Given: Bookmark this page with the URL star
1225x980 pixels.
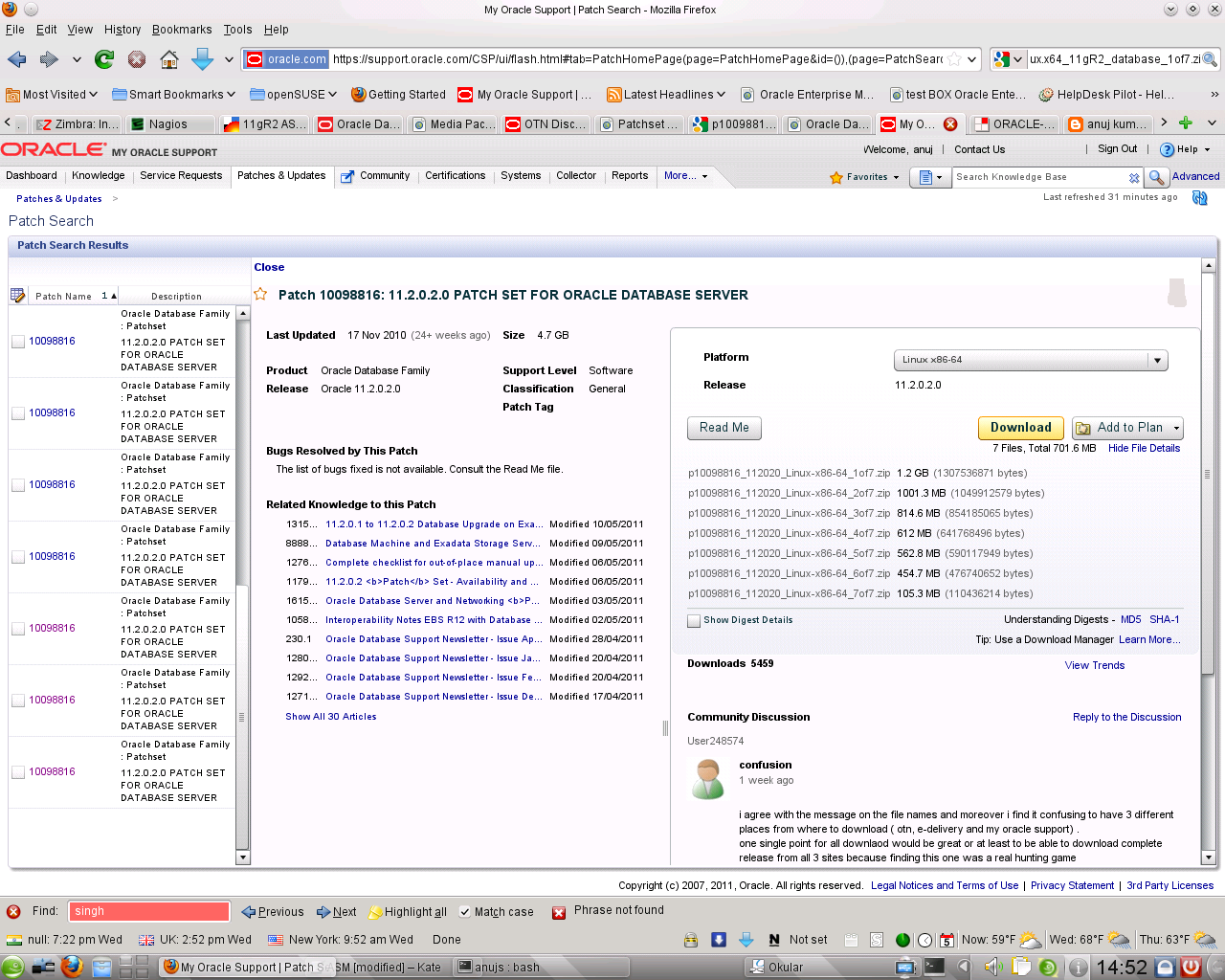Looking at the screenshot, I should point(954,59).
